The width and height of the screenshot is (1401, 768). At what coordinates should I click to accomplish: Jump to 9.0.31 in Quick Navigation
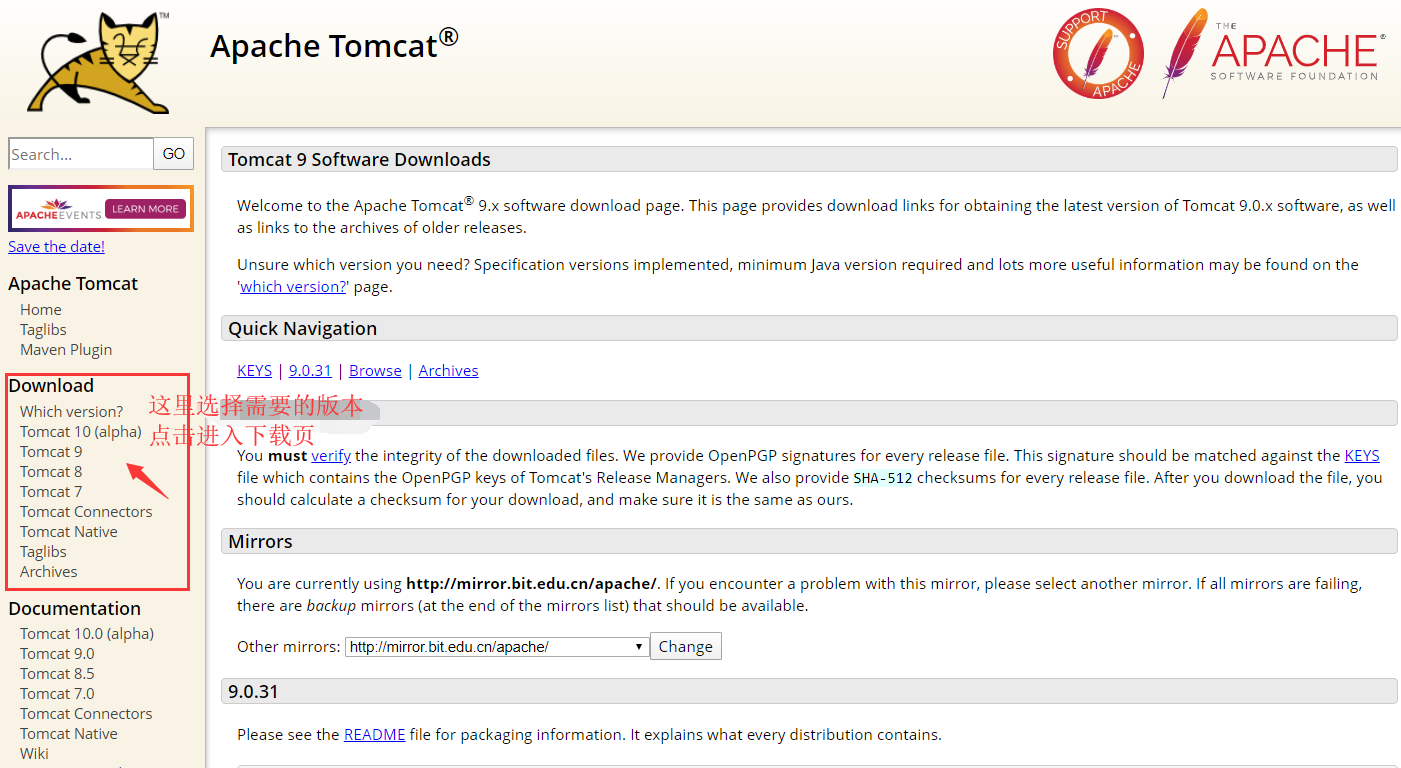tap(310, 370)
